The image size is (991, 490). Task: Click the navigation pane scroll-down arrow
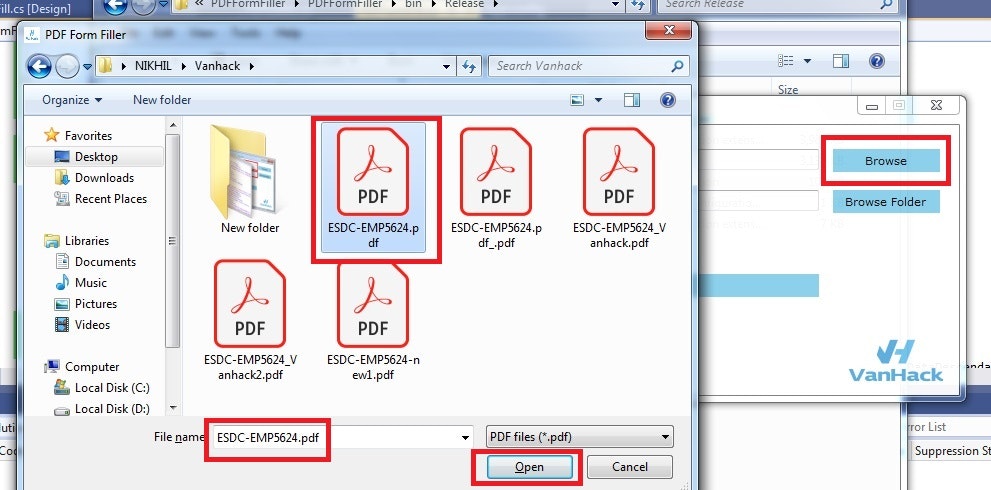pyautogui.click(x=173, y=408)
